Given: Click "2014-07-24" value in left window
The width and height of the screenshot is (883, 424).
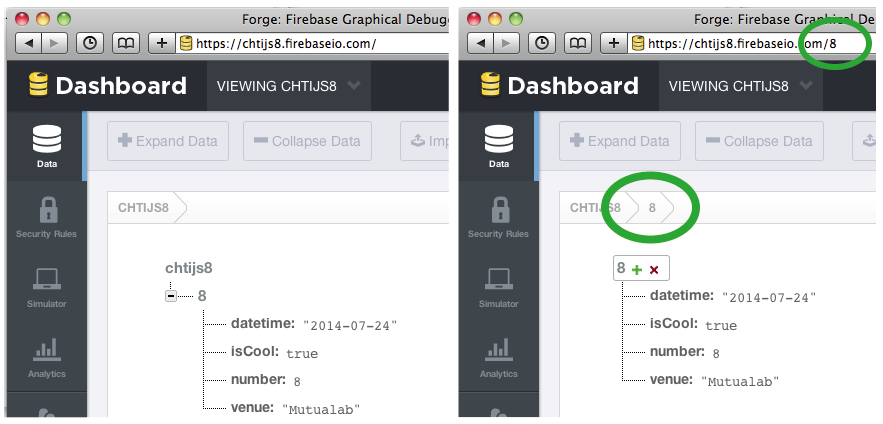Looking at the screenshot, I should (x=350, y=325).
